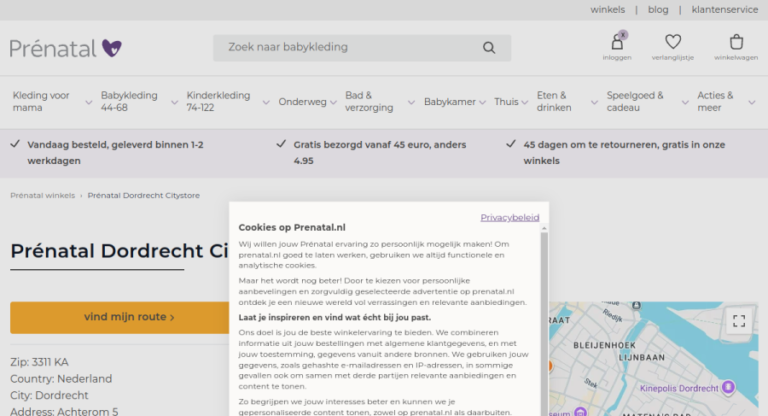Open the Thuis menu item

[506, 102]
